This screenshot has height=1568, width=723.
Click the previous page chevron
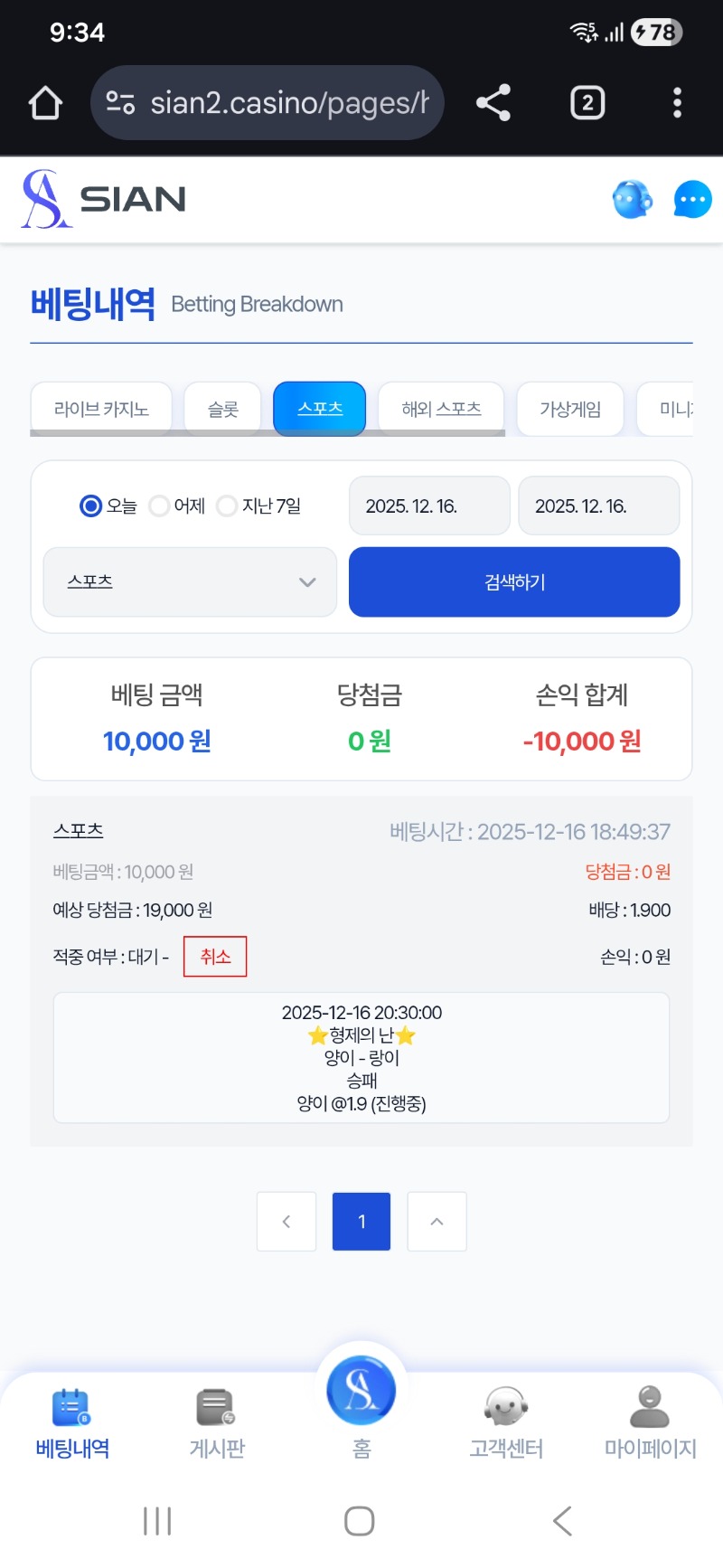[286, 1222]
